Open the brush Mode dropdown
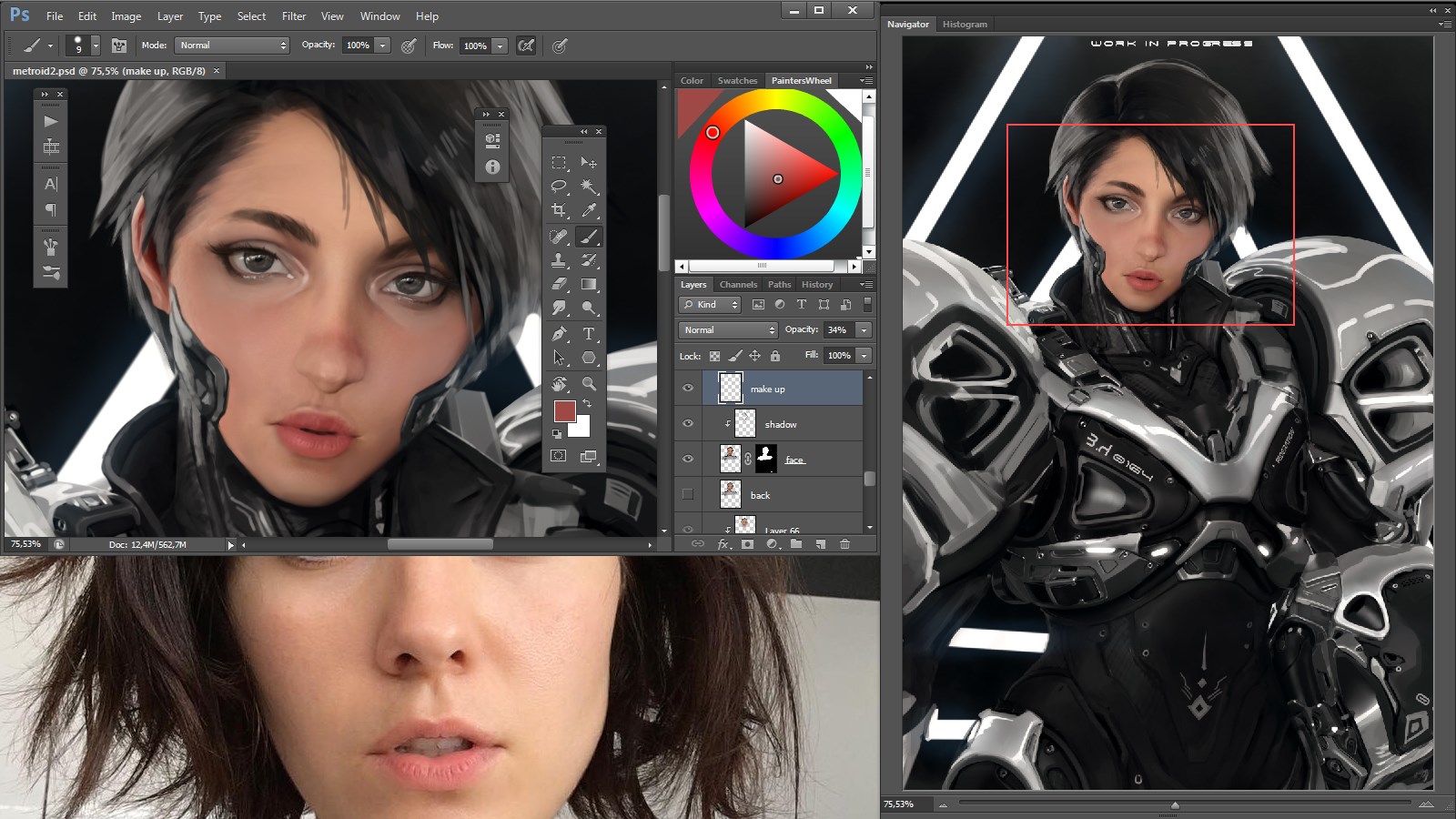 [x=232, y=45]
